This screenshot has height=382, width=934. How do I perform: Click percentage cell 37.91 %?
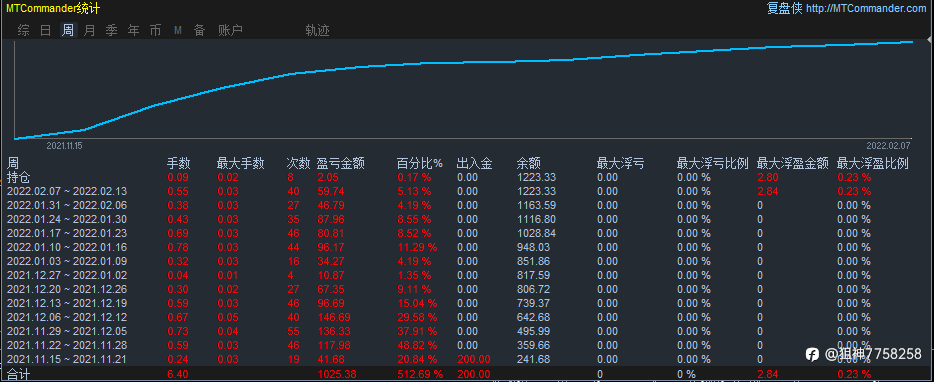tap(417, 331)
